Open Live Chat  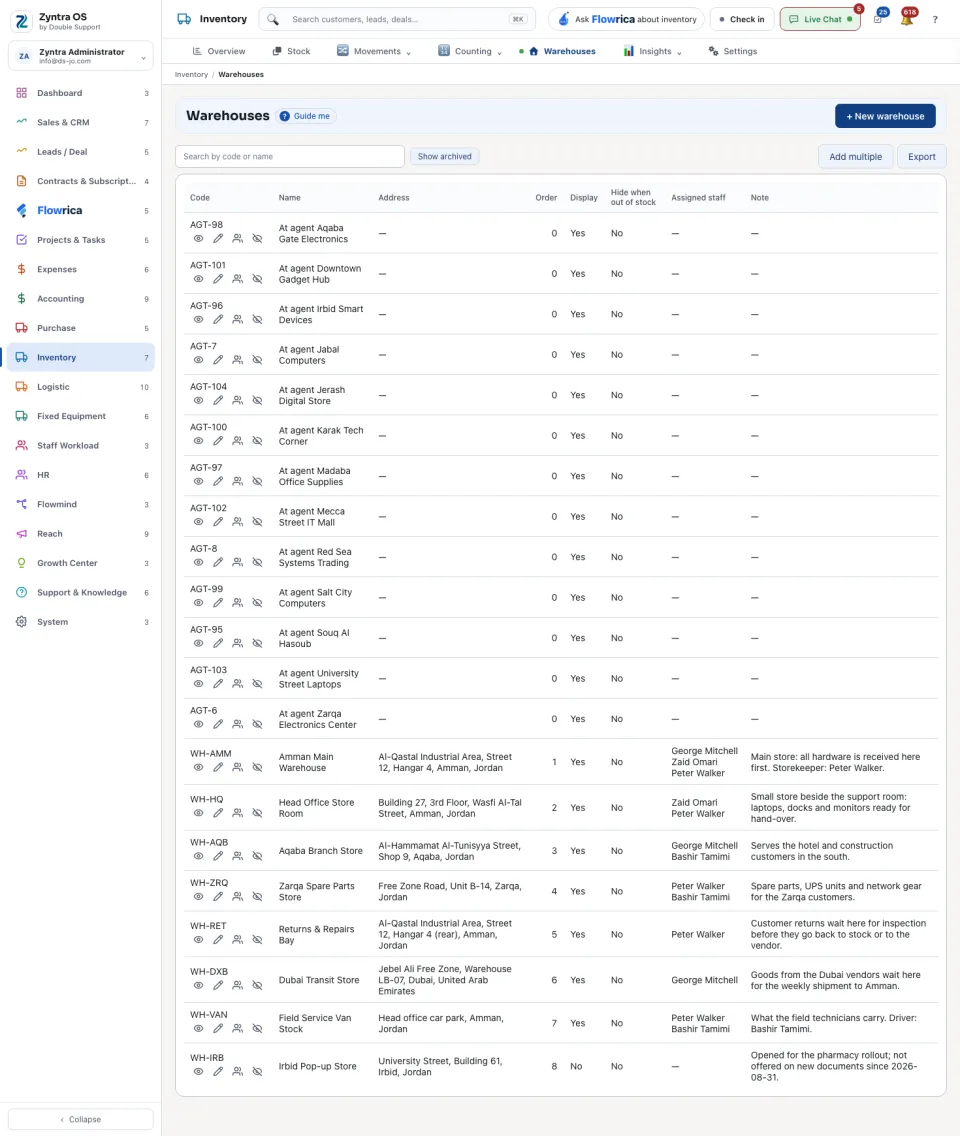[x=820, y=20]
